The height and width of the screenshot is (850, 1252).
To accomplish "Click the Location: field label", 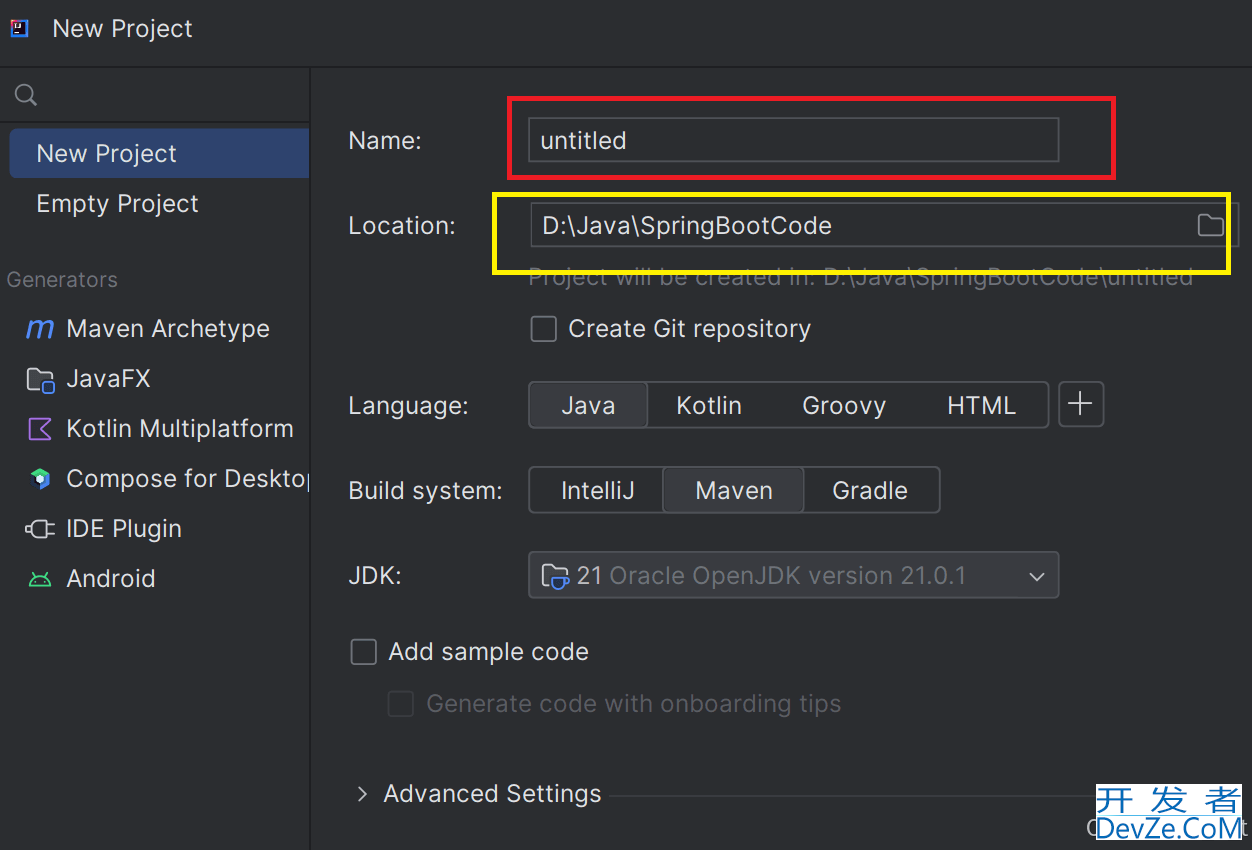I will [402, 226].
